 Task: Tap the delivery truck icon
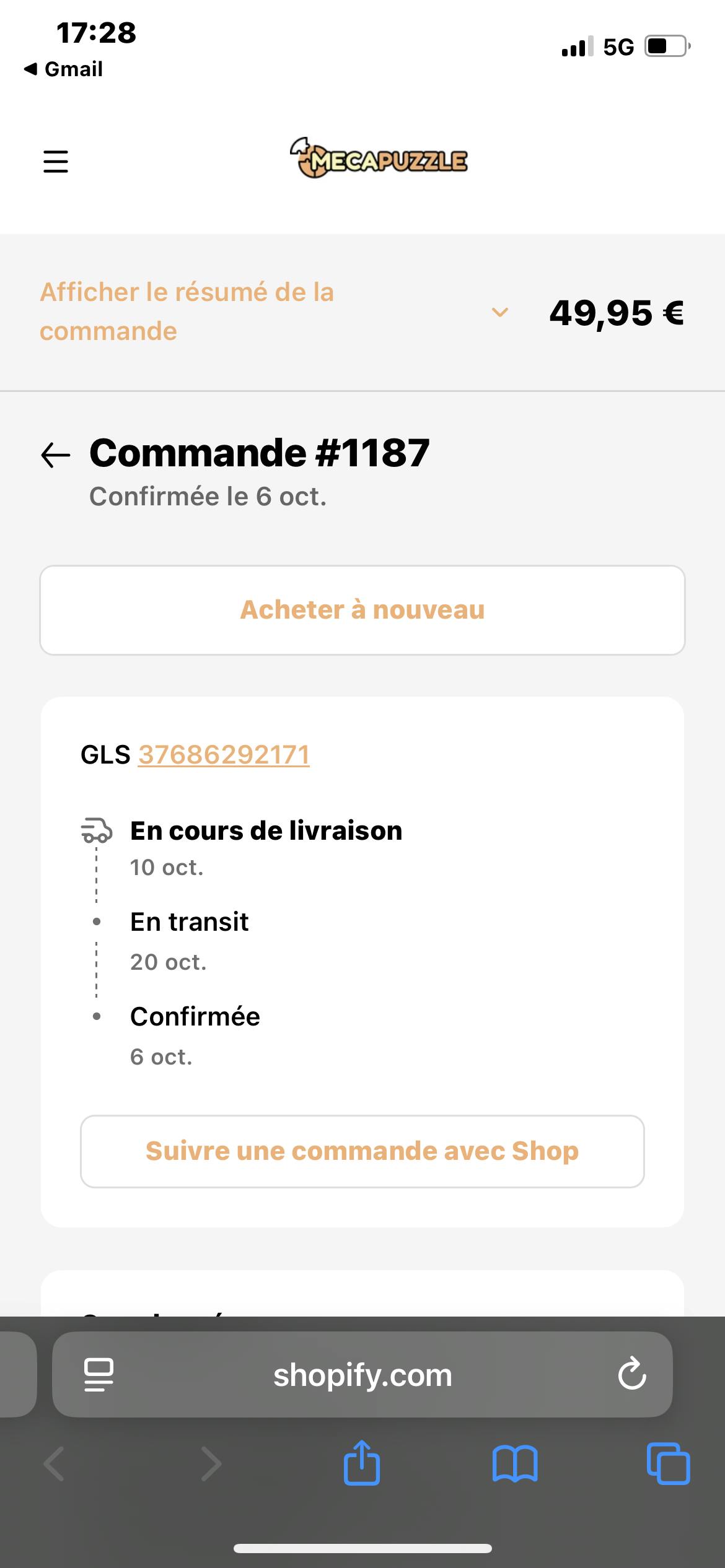pyautogui.click(x=97, y=831)
